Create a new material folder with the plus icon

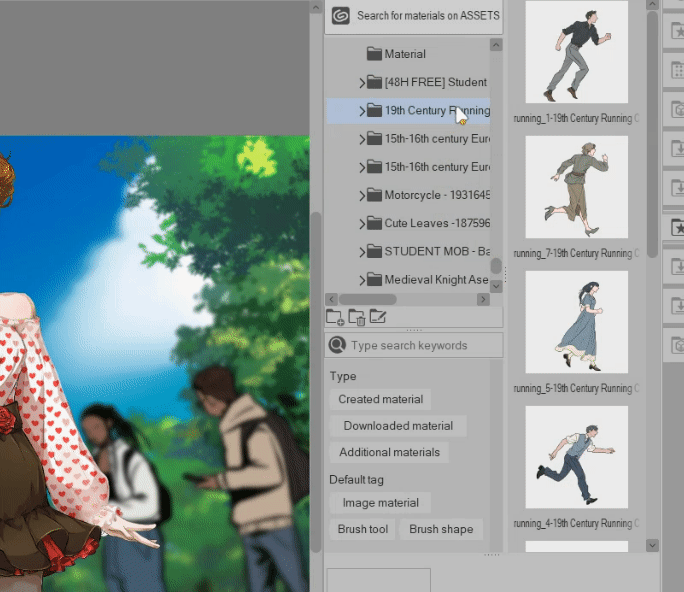tap(335, 317)
